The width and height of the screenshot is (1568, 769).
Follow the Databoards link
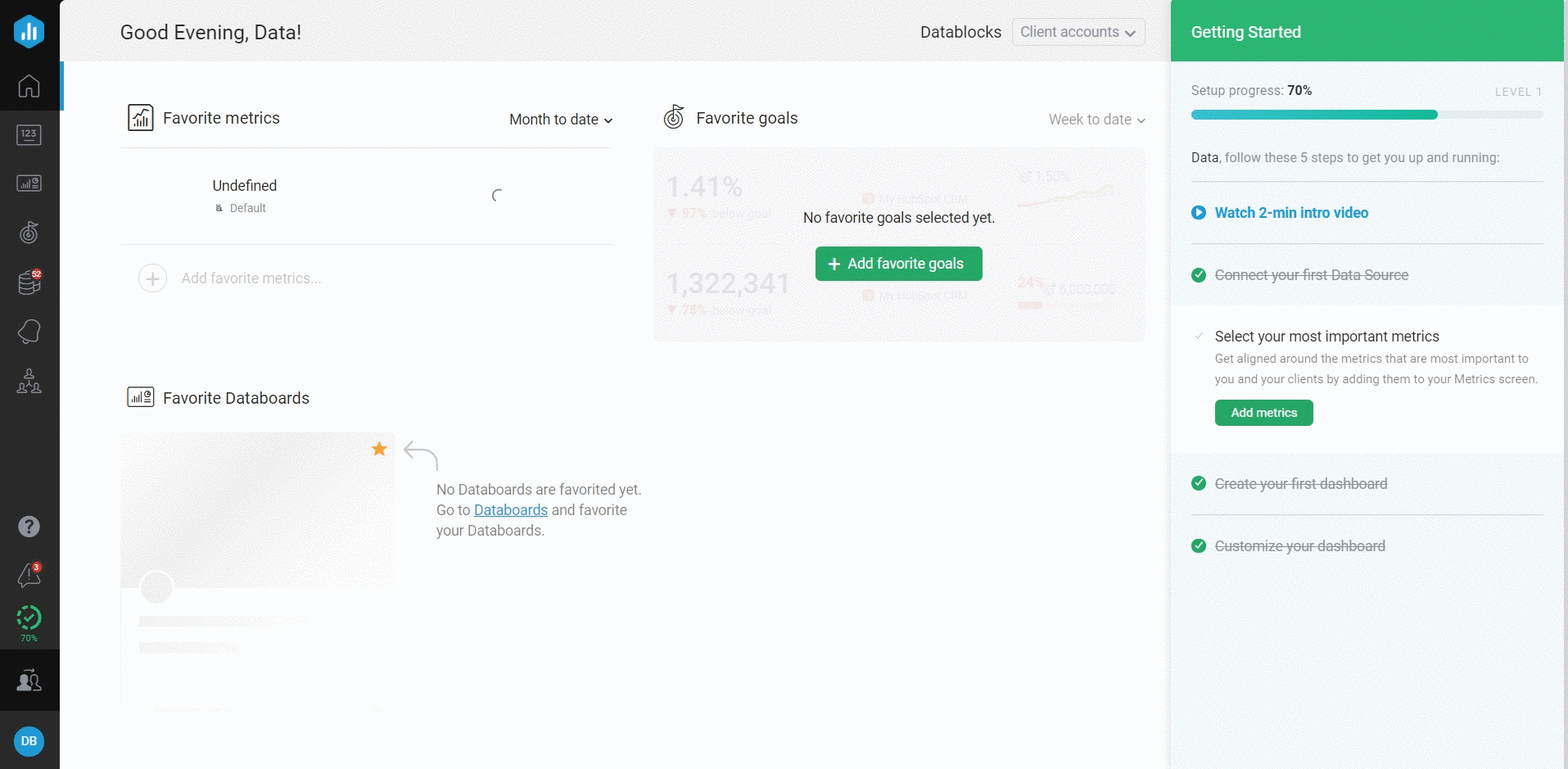pyautogui.click(x=510, y=510)
